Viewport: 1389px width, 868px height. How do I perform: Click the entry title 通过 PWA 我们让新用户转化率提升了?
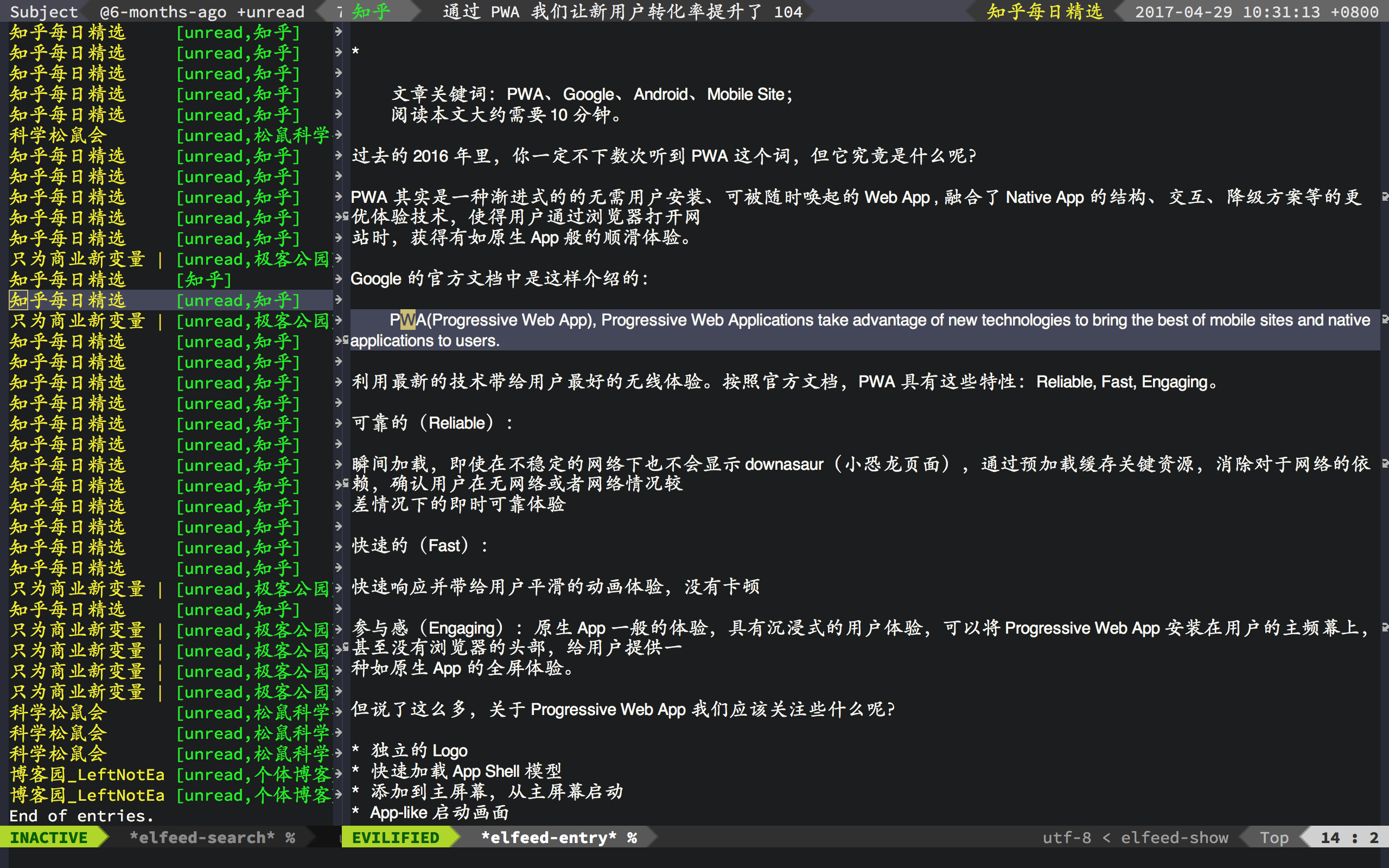pos(623,11)
